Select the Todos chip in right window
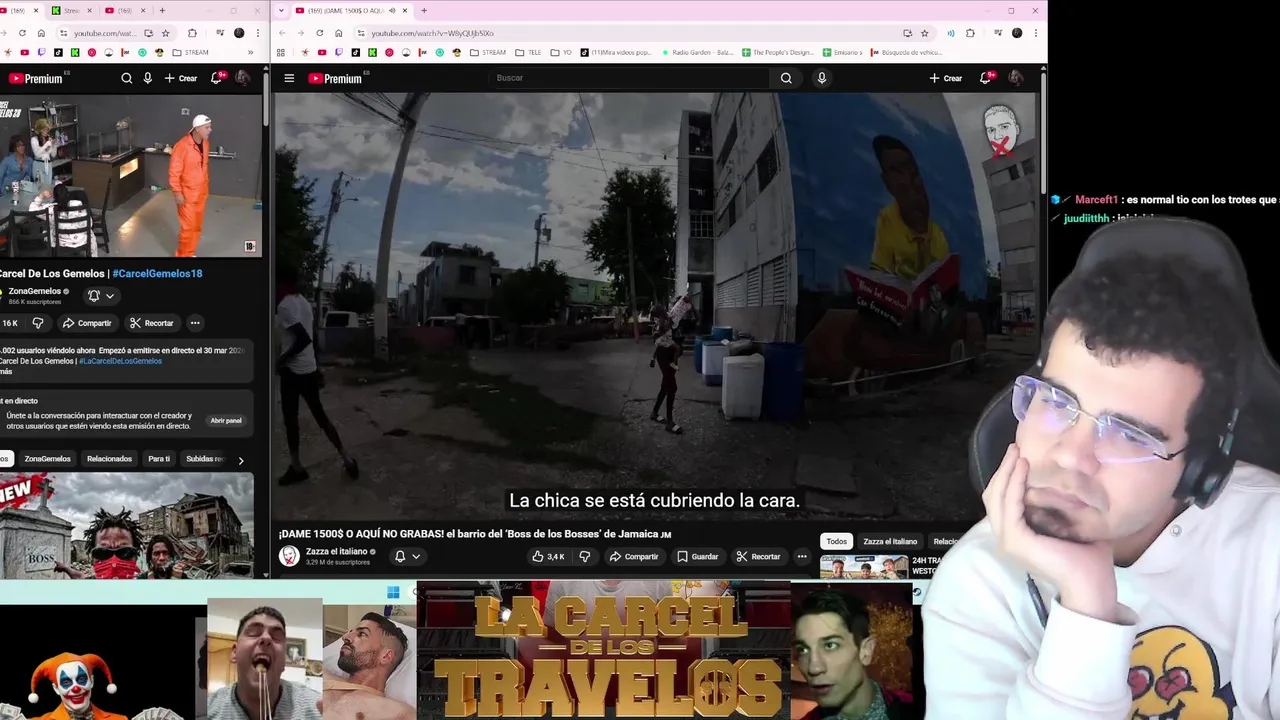 coord(837,541)
